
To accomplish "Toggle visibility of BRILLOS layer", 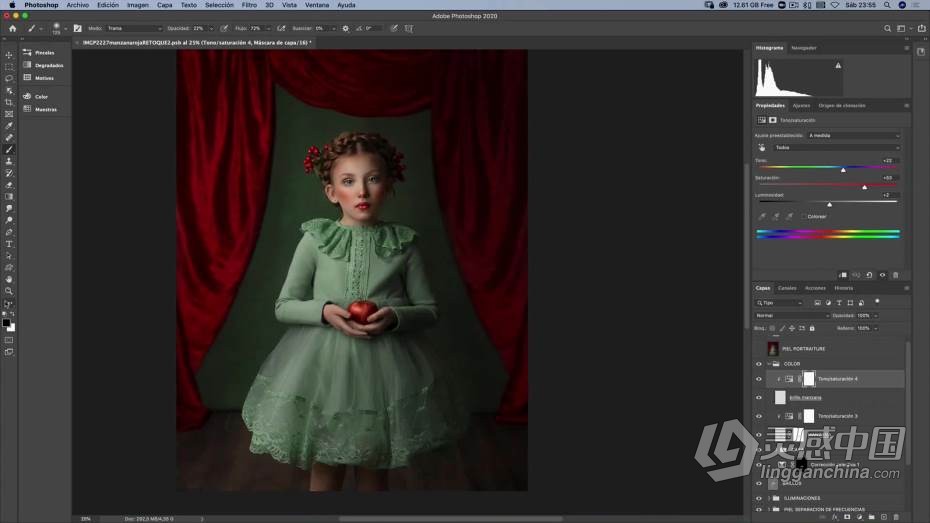I will (x=759, y=483).
